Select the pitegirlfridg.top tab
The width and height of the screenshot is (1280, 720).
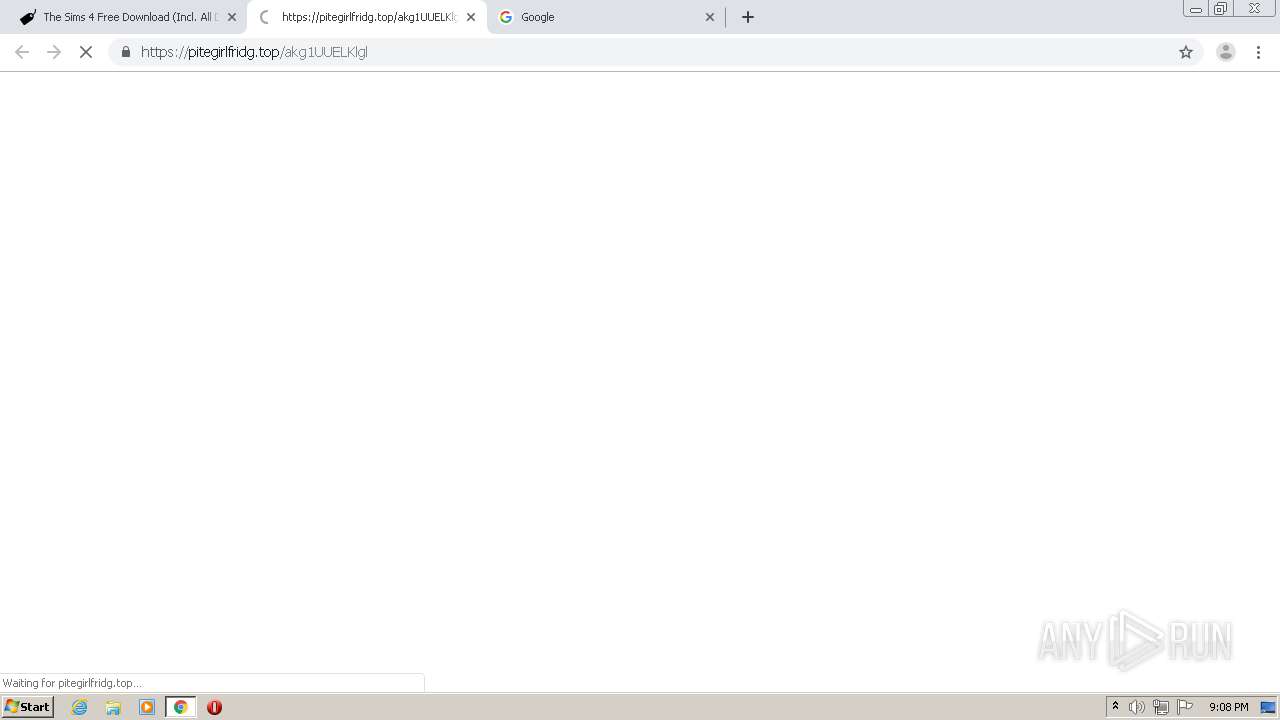coord(367,17)
